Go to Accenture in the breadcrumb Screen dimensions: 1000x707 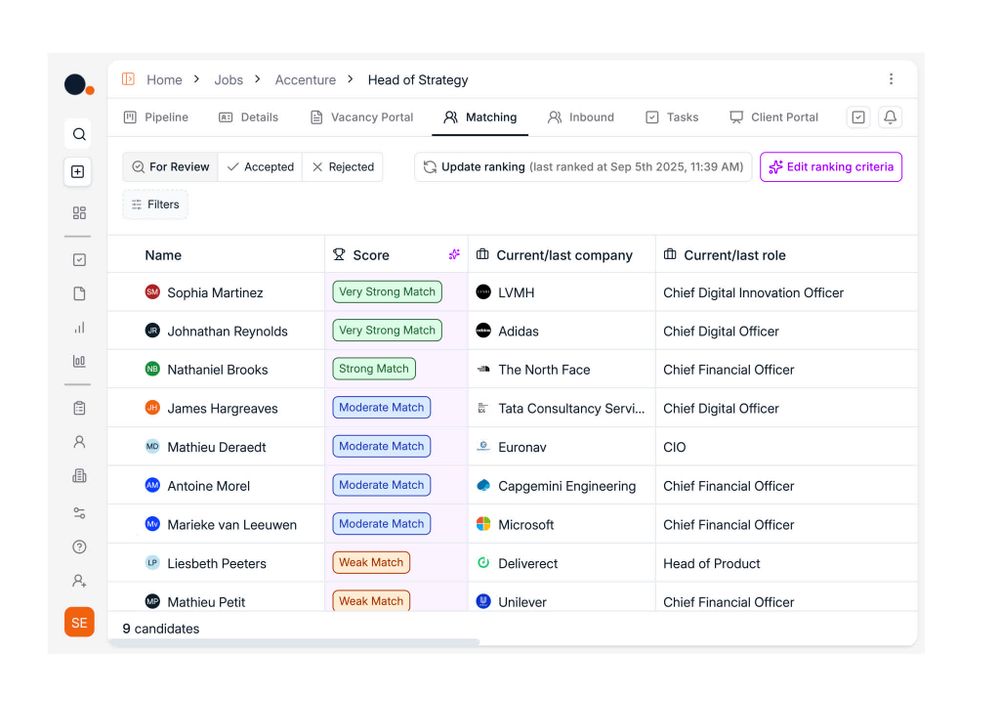coord(305,80)
